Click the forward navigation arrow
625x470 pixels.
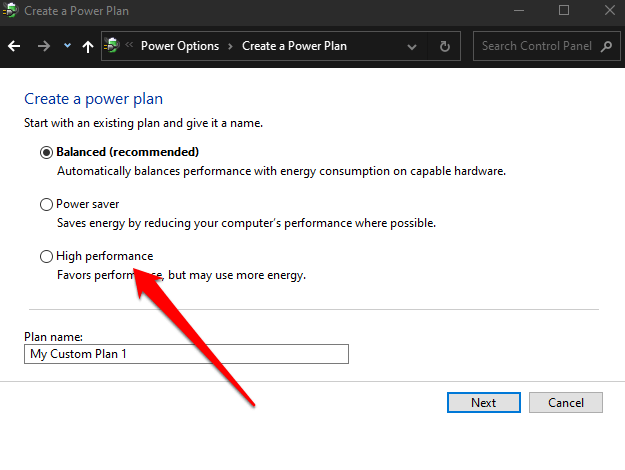(x=43, y=46)
